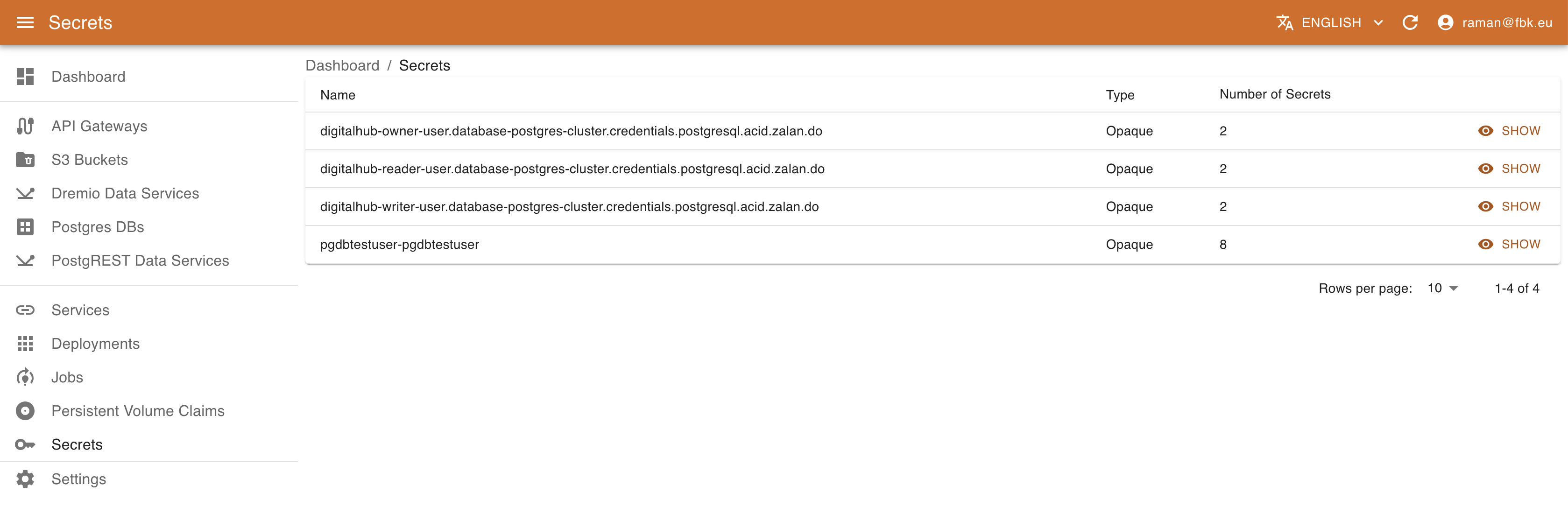Show the digitalhub-reader-user secret
The image size is (1568, 507).
[x=1509, y=169]
